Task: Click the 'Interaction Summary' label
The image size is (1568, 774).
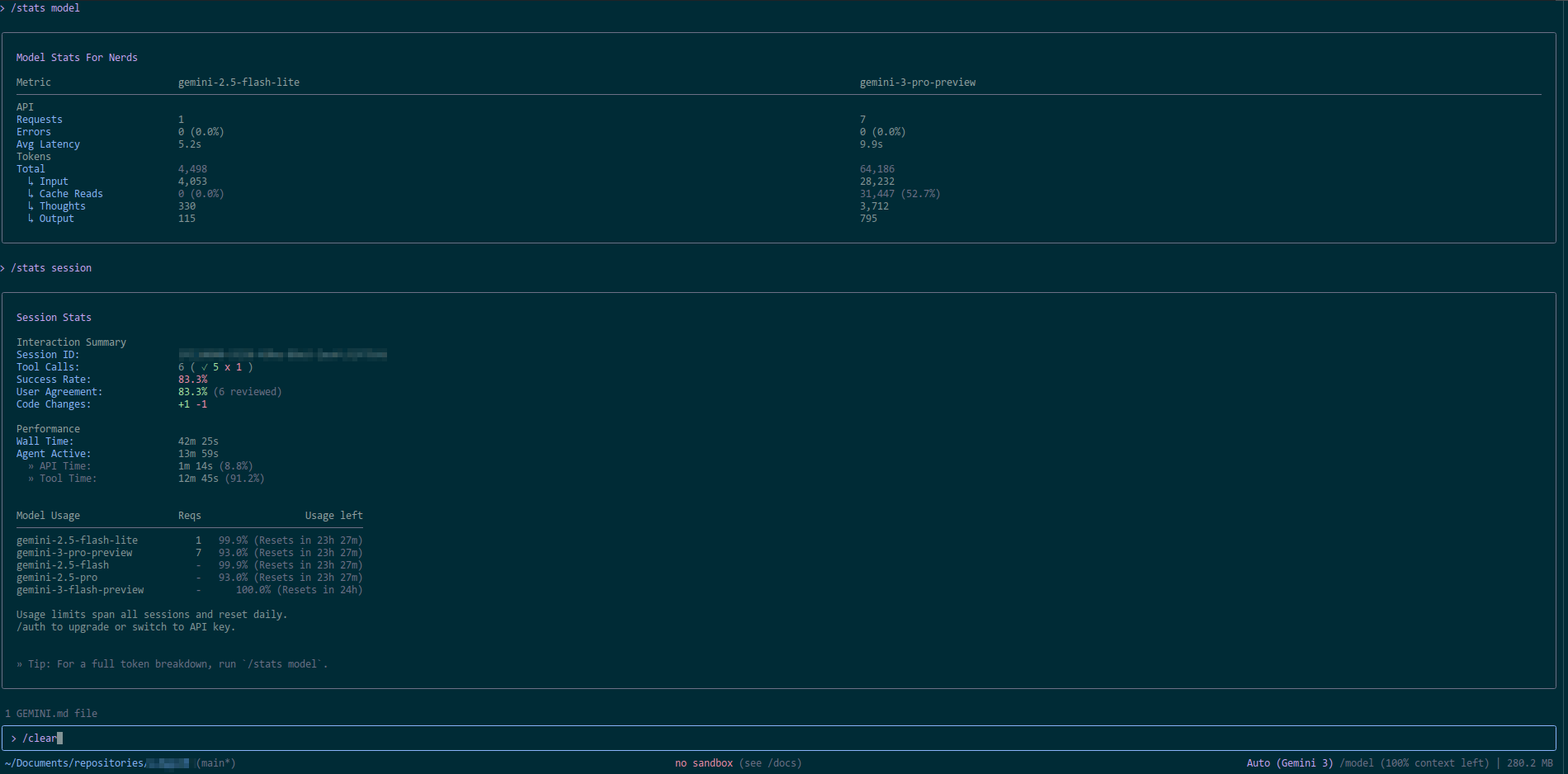Action: coord(72,342)
